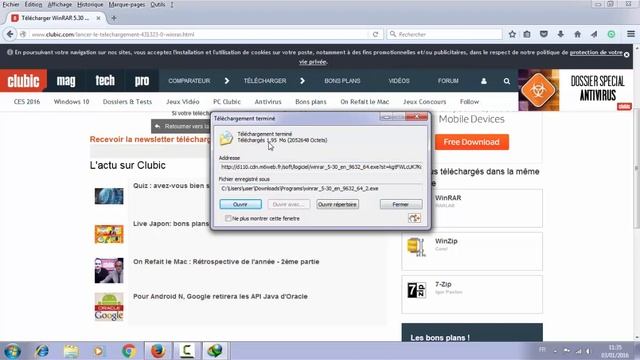Open the Windows 10 subnav link
The height and width of the screenshot is (360, 640).
(x=71, y=102)
